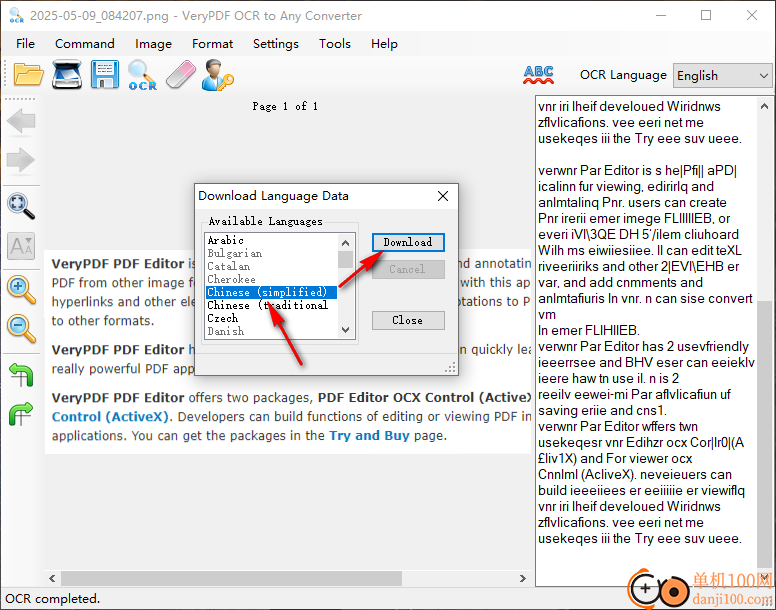Save with the floppy disk icon
The image size is (776, 610).
(x=104, y=75)
